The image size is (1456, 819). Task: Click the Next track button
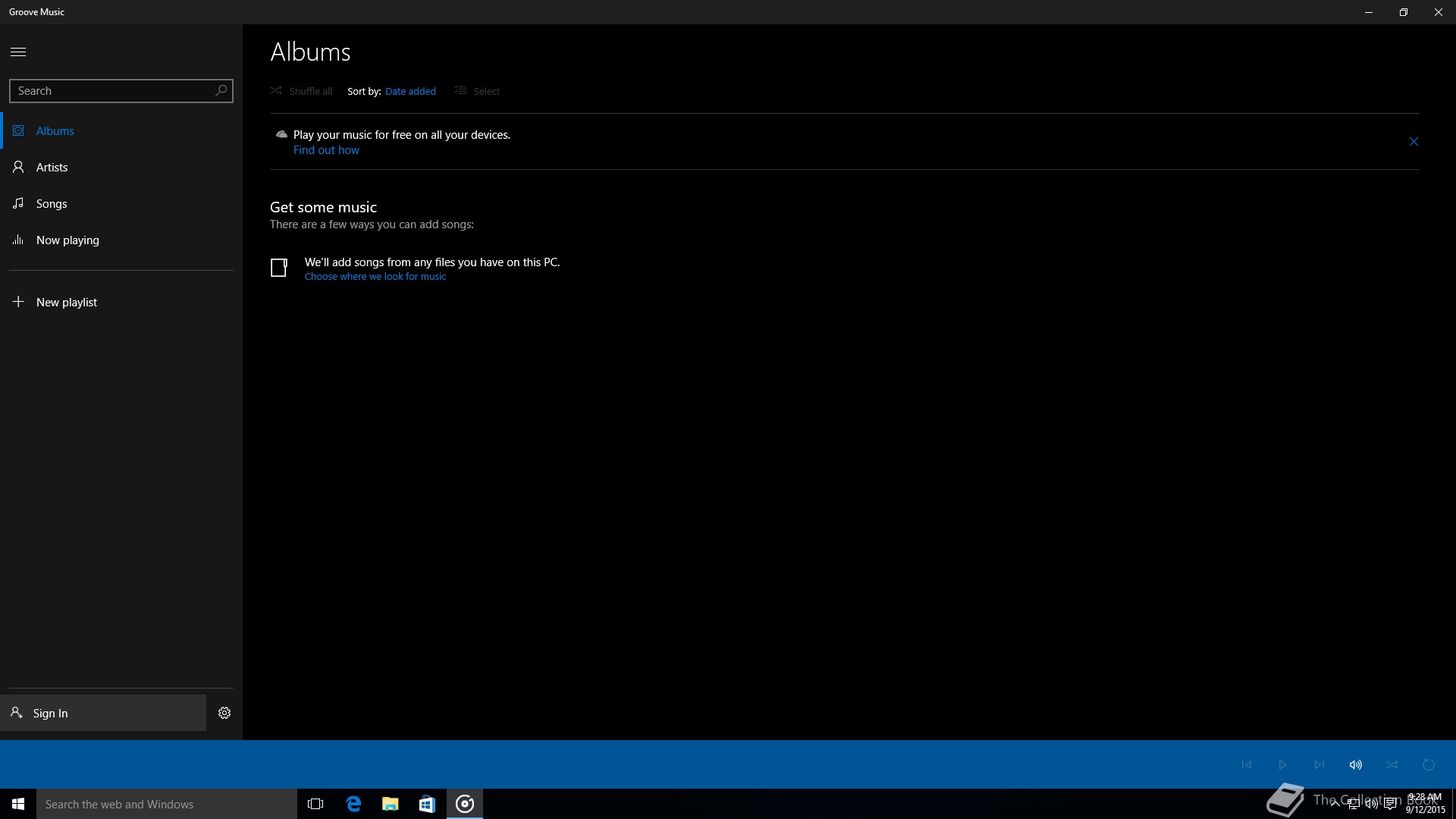click(1319, 764)
